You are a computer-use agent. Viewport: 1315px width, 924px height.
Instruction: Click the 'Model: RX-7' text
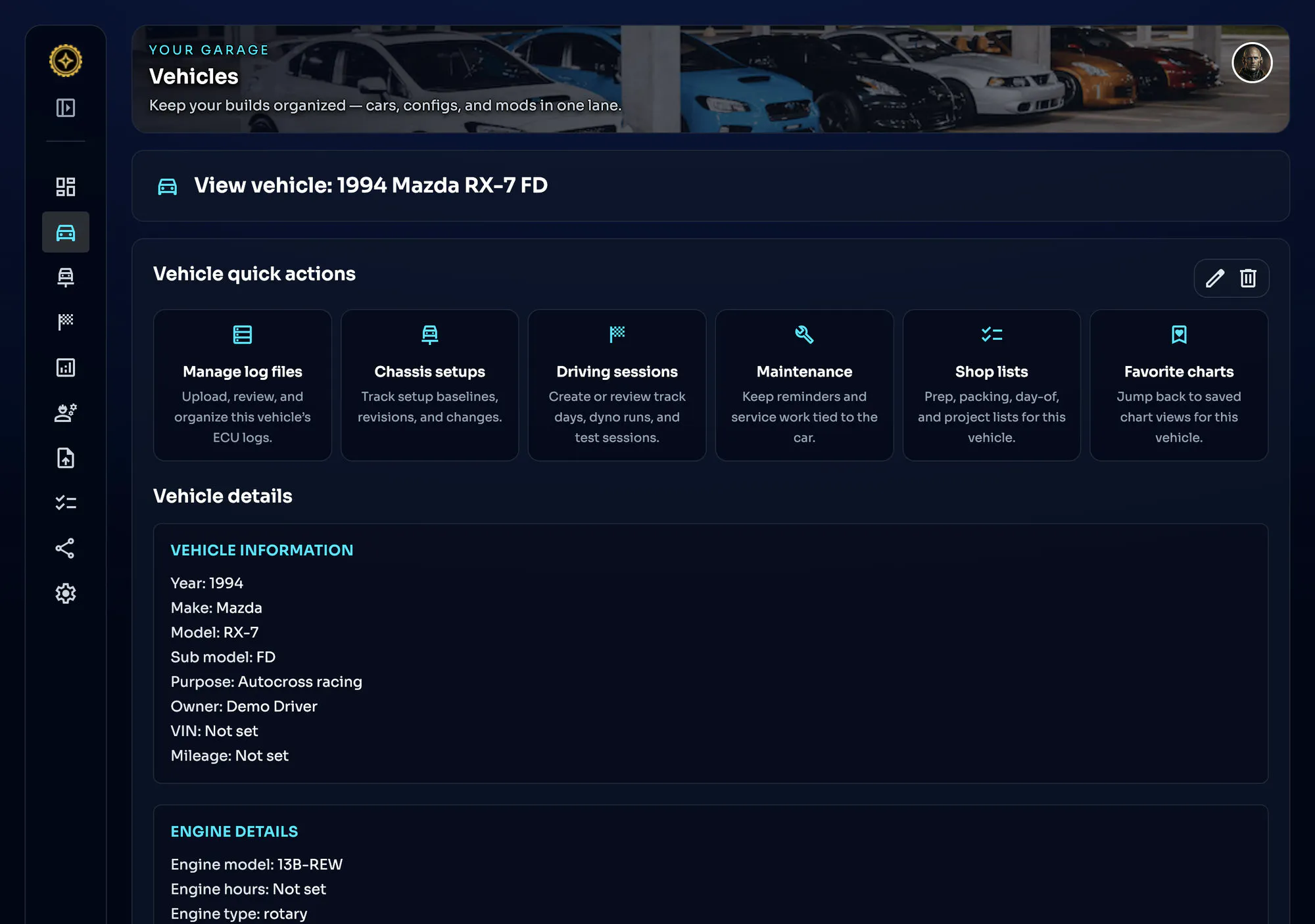click(215, 633)
